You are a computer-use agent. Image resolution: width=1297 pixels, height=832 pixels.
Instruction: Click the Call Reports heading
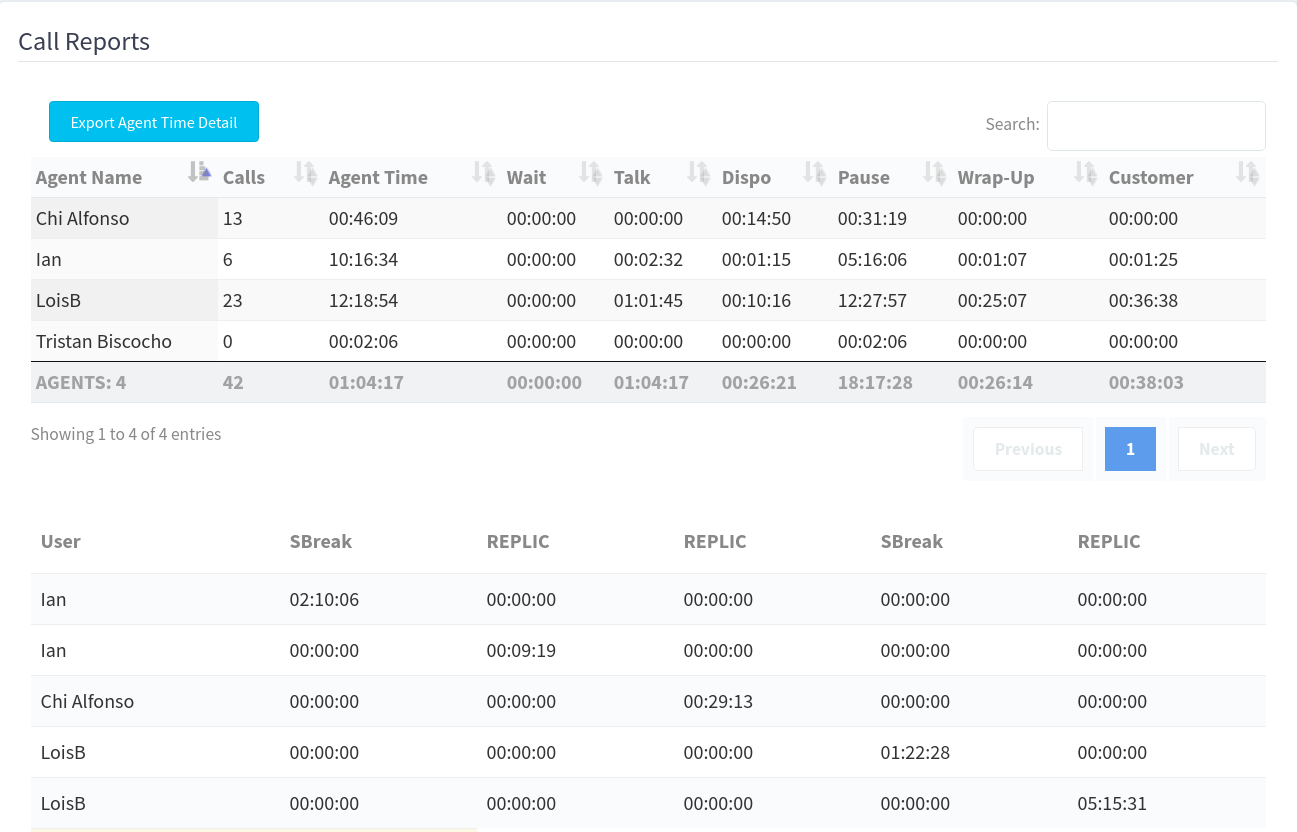pyautogui.click(x=84, y=41)
